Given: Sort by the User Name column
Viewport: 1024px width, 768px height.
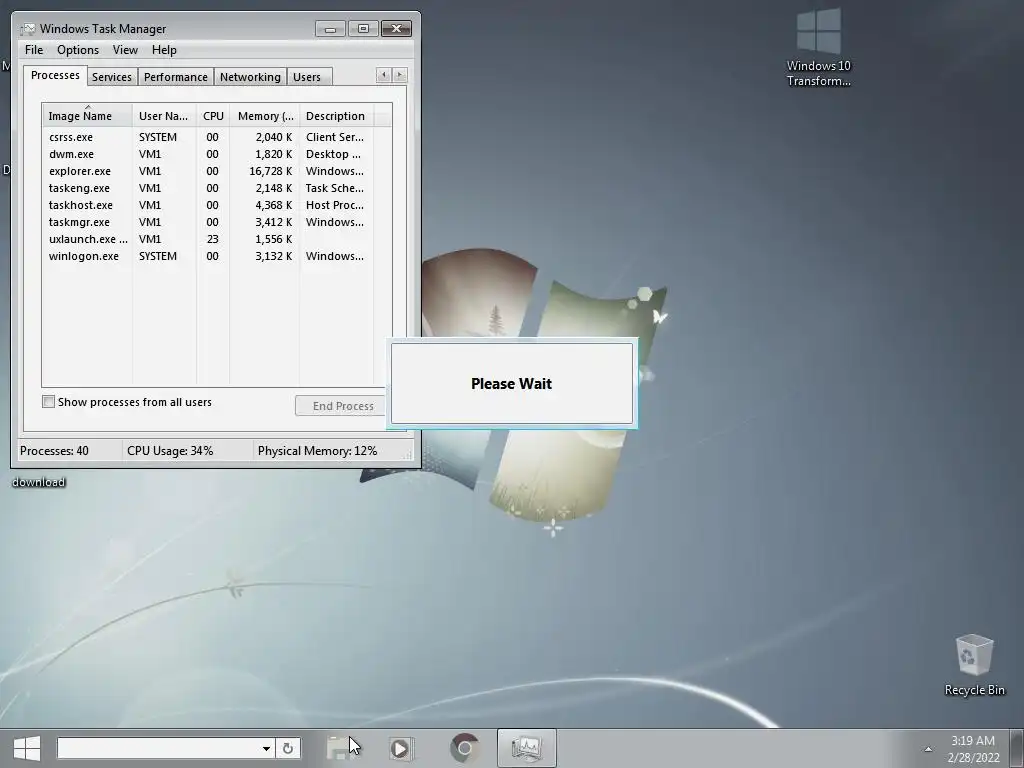Looking at the screenshot, I should [165, 116].
